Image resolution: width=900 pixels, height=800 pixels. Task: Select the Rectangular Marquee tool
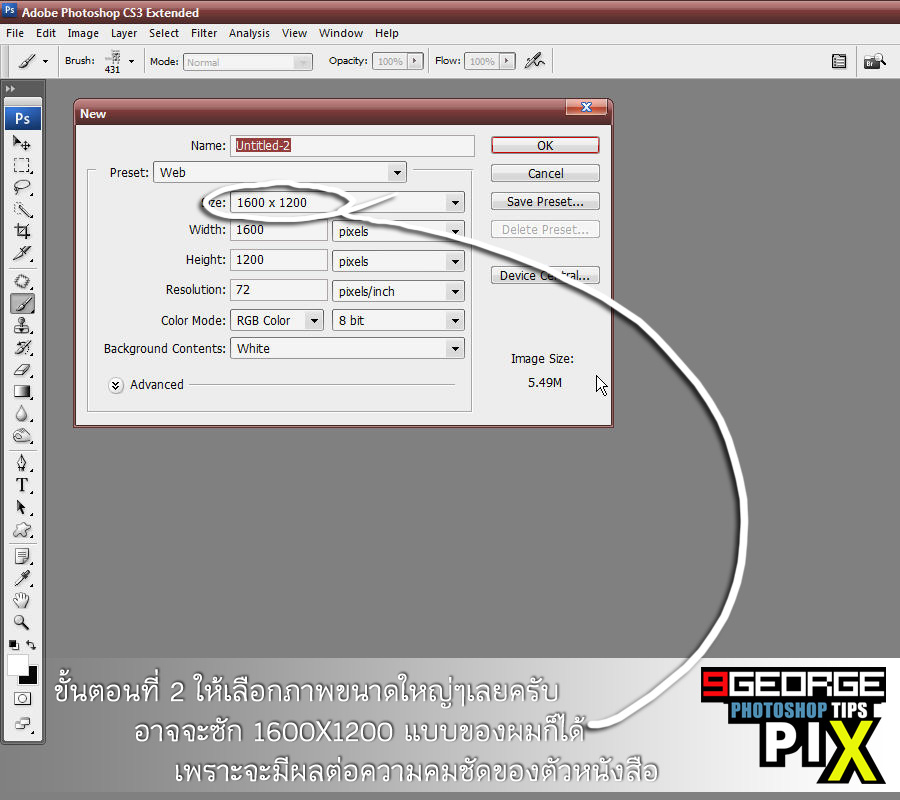[x=22, y=166]
